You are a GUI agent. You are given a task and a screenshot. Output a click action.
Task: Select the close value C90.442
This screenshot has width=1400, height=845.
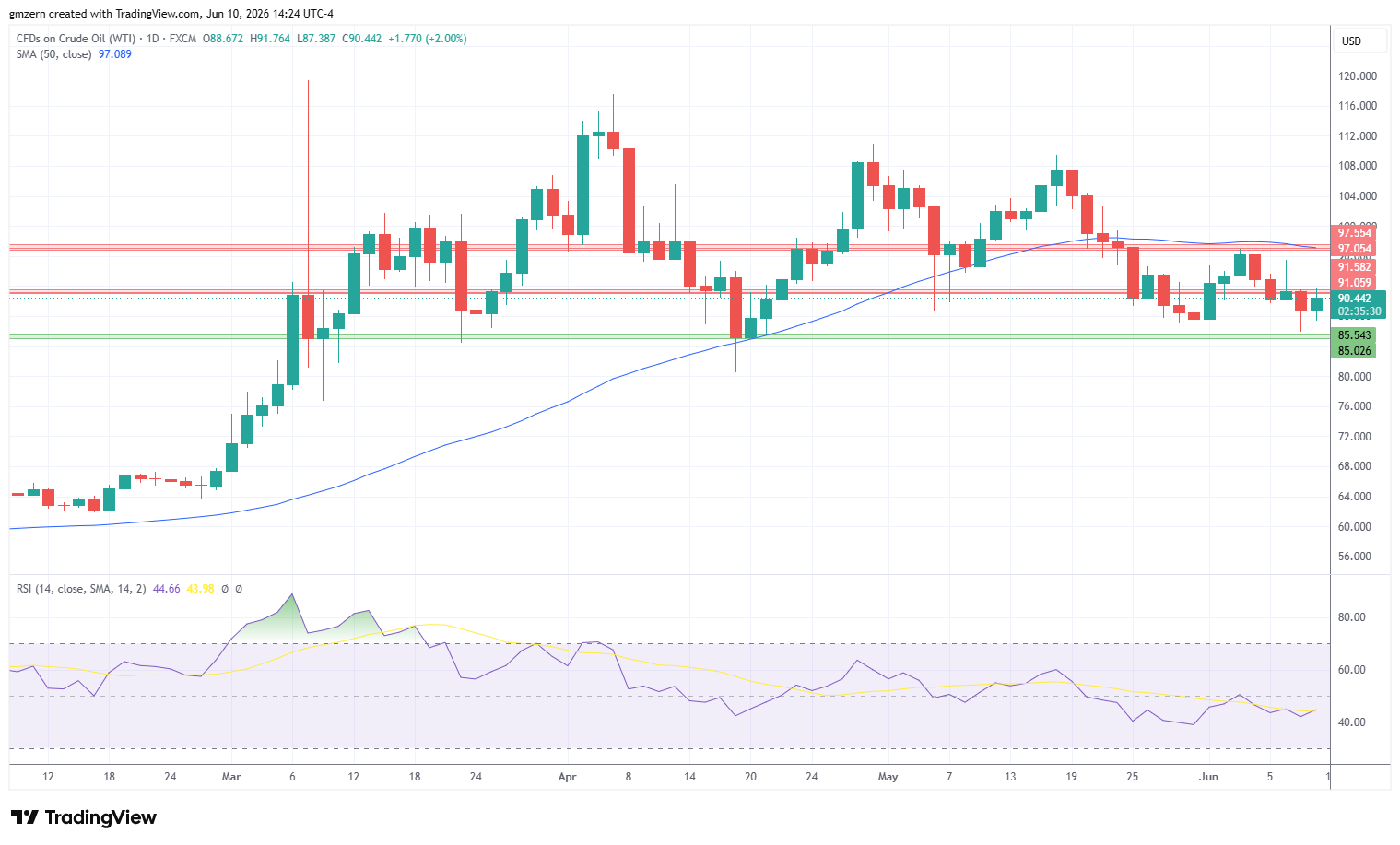(x=362, y=39)
